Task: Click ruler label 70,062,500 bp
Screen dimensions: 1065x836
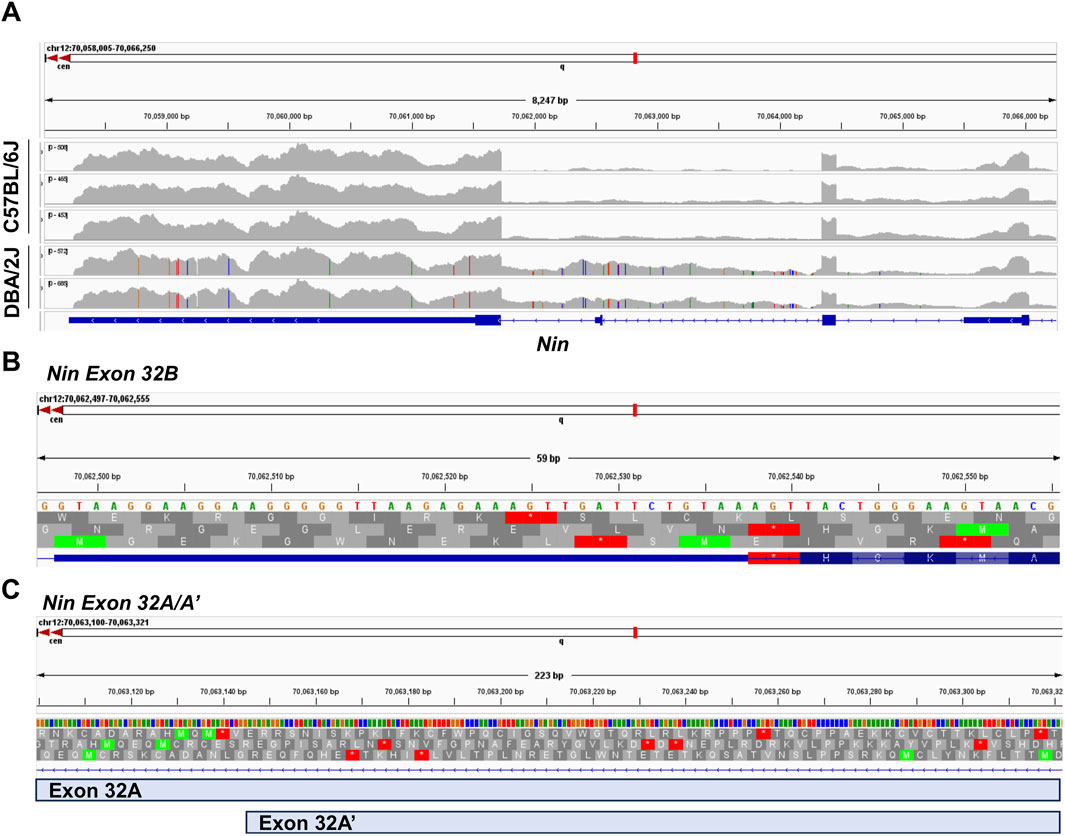Action: 98,475
